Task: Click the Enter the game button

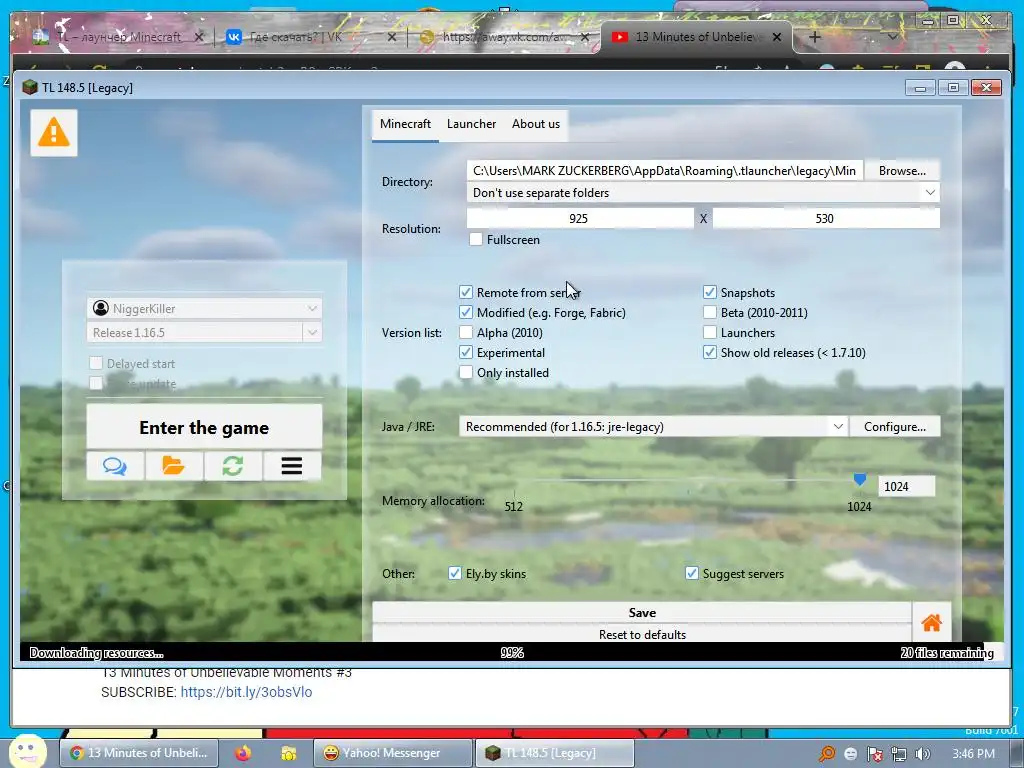Action: tap(204, 427)
